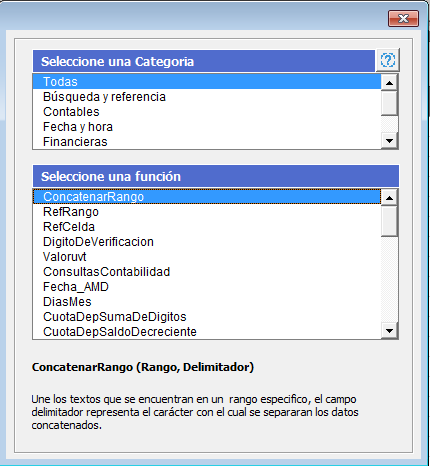This screenshot has height=466, width=430.
Task: Click function list scroll up arrow
Action: pos(389,197)
